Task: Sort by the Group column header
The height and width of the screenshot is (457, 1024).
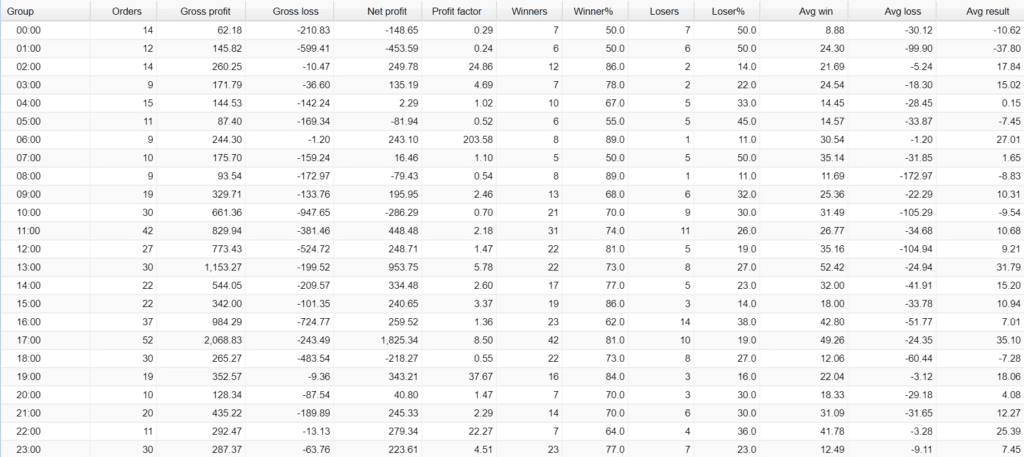Action: [x=44, y=11]
